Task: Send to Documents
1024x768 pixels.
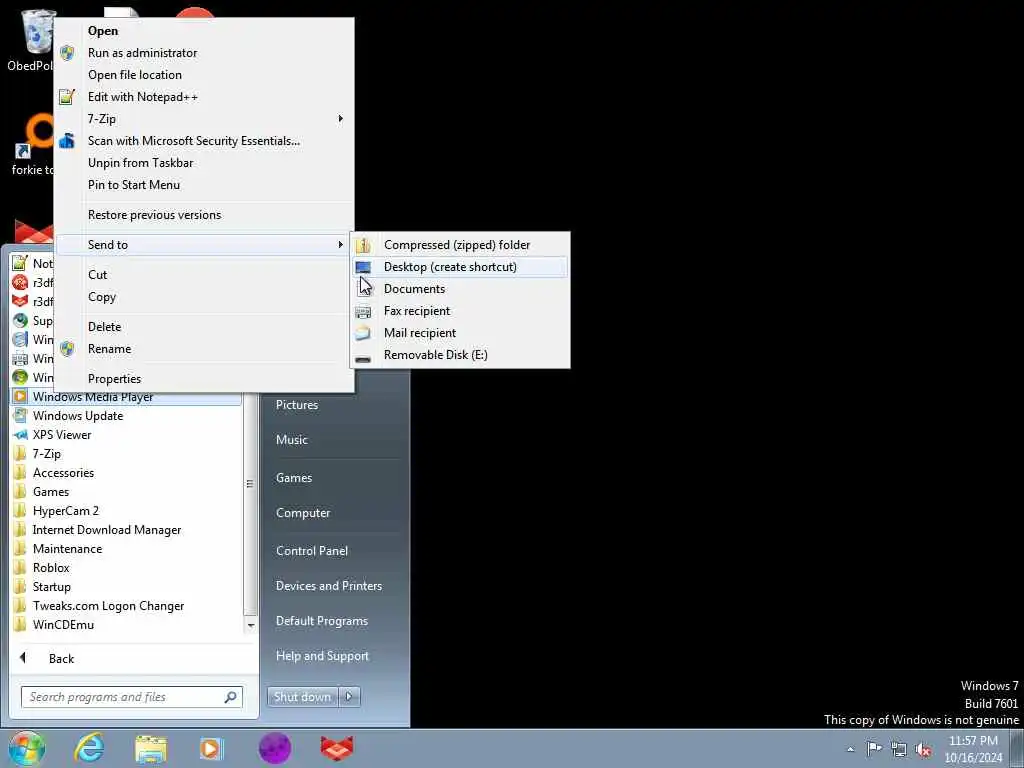Action: 460,289
